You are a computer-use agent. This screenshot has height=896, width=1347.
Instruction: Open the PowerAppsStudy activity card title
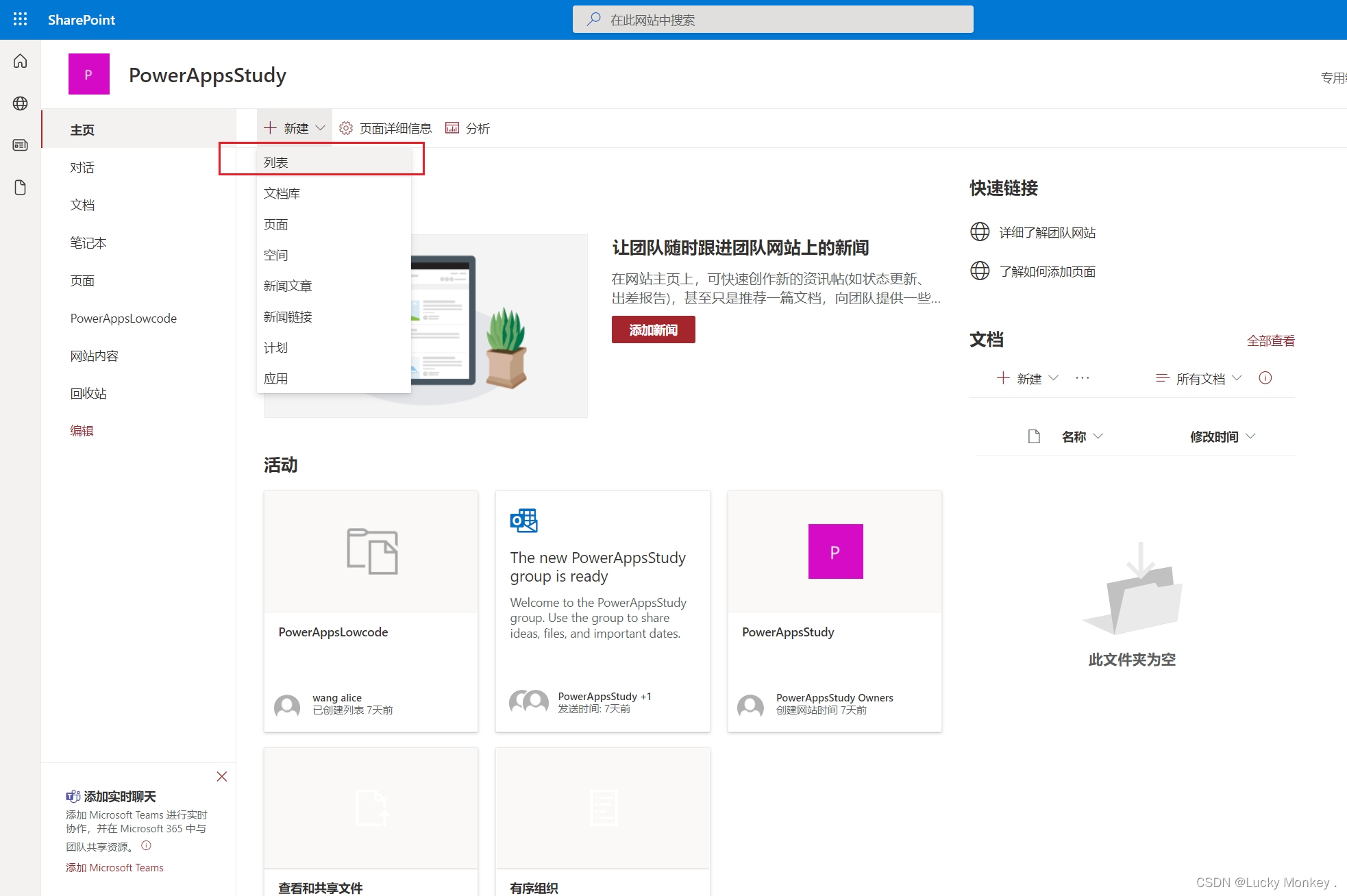tap(788, 632)
